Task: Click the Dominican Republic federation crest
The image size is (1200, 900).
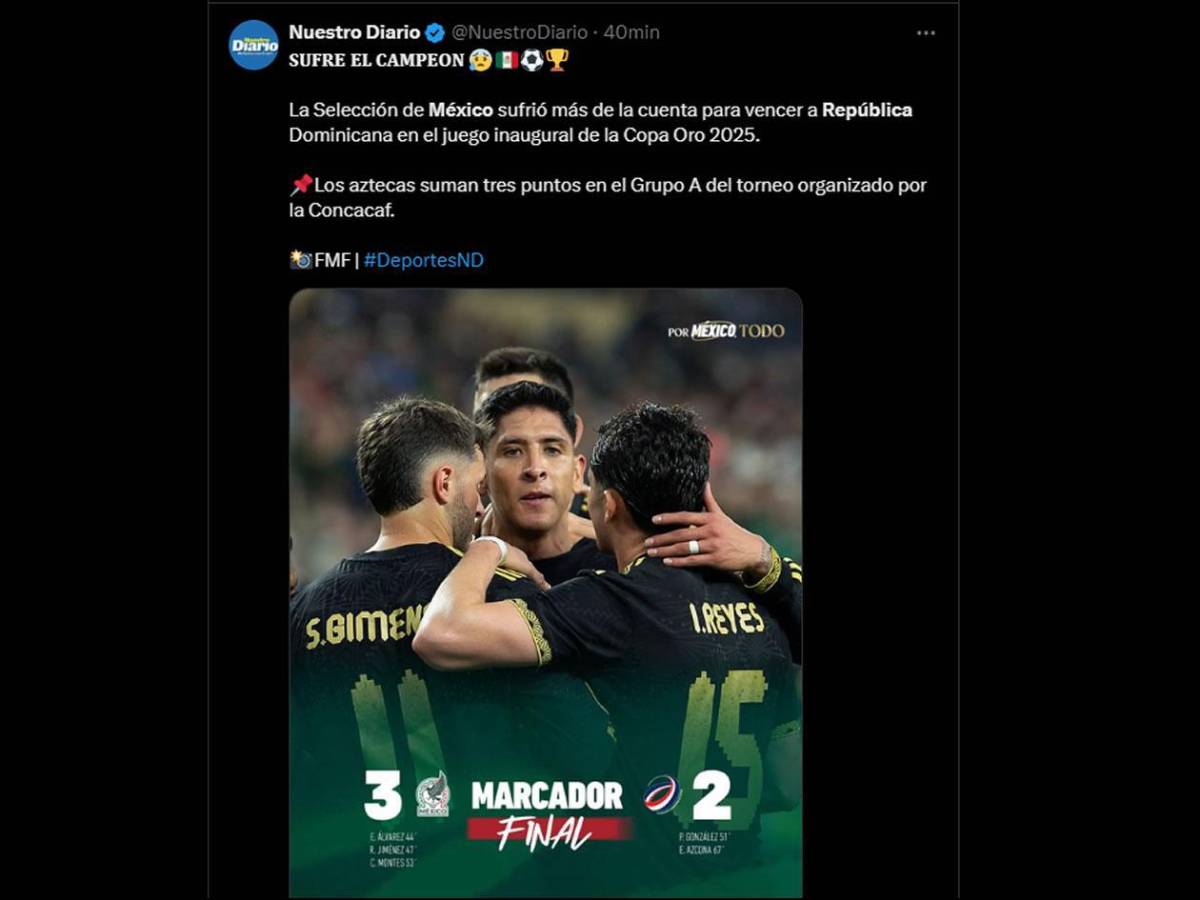Action: click(661, 794)
